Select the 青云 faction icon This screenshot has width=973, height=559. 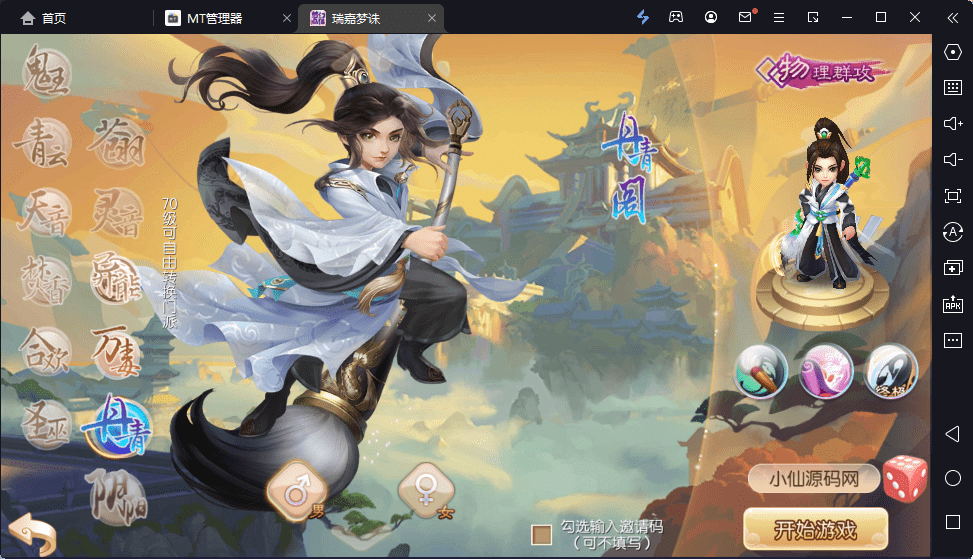pyautogui.click(x=42, y=144)
